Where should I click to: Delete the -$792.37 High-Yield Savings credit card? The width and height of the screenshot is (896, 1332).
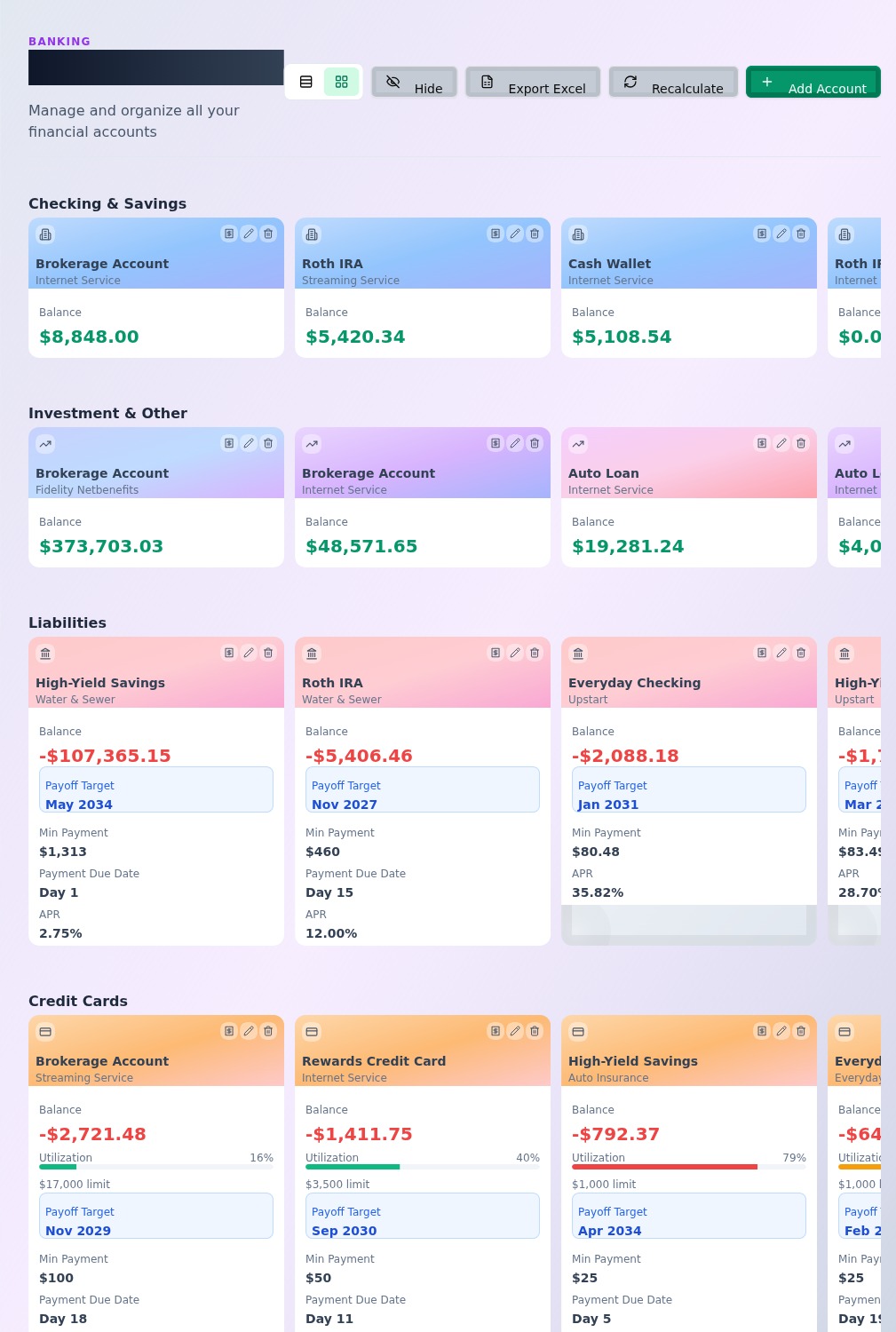point(801,1031)
